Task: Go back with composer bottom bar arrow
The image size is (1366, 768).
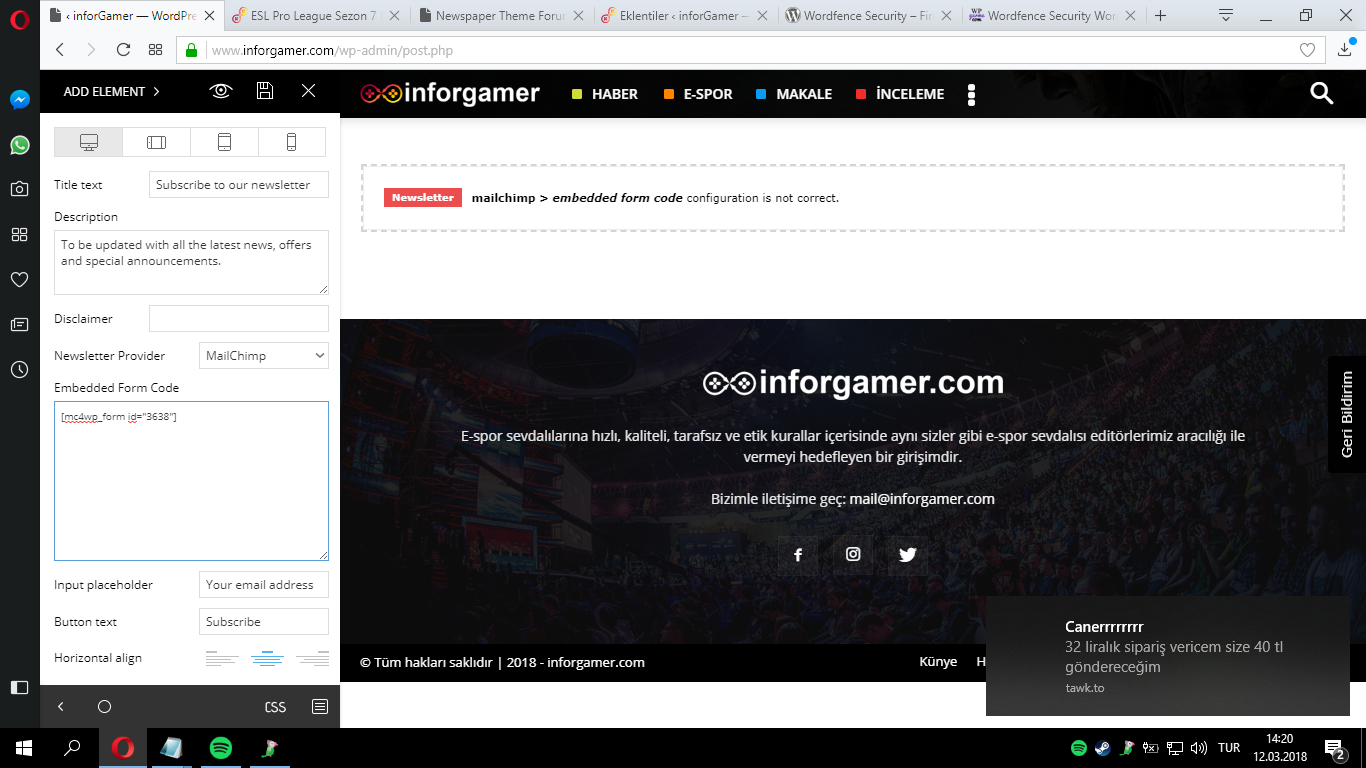Action: pyautogui.click(x=61, y=707)
